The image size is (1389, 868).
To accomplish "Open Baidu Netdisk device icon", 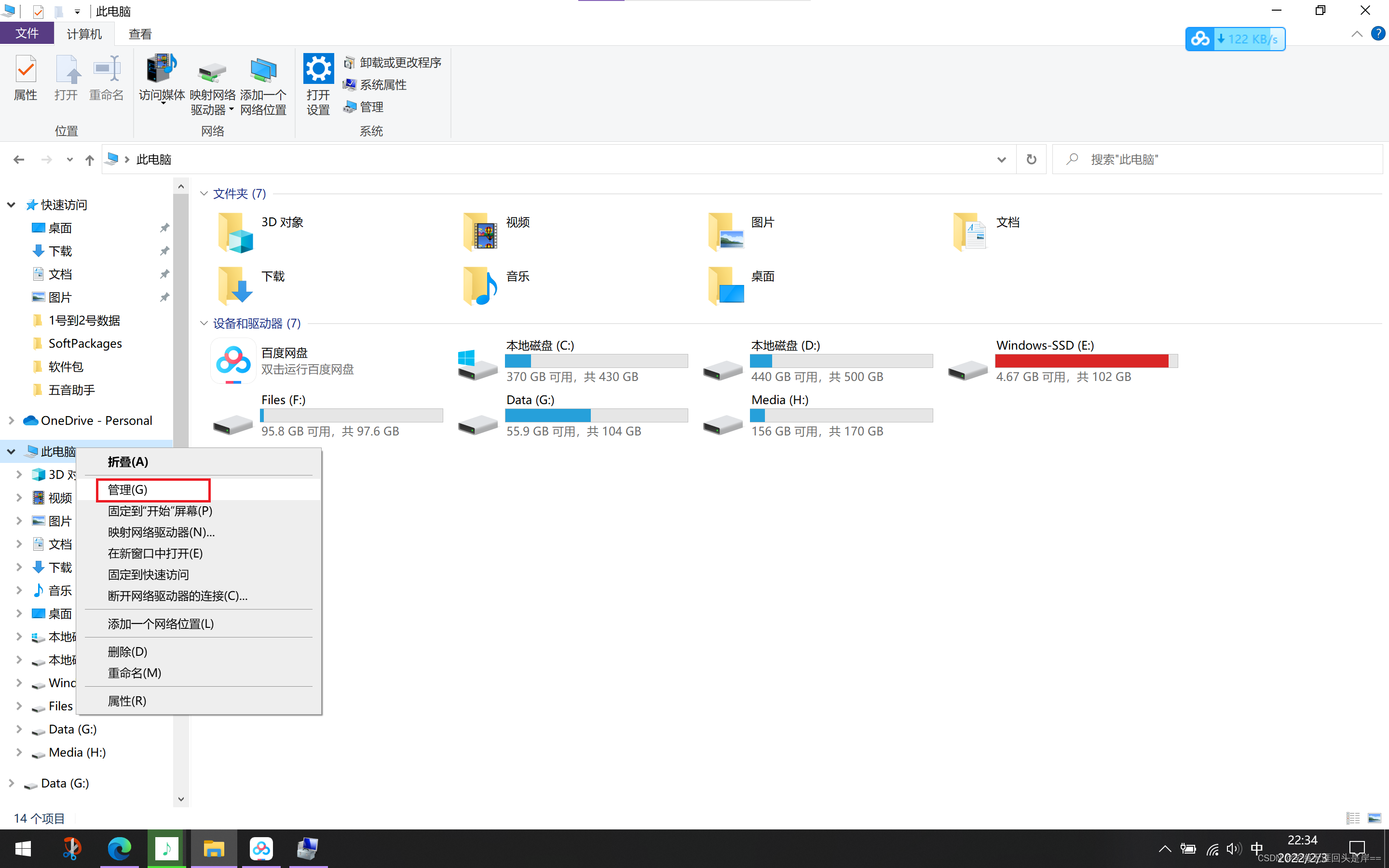I will (233, 361).
